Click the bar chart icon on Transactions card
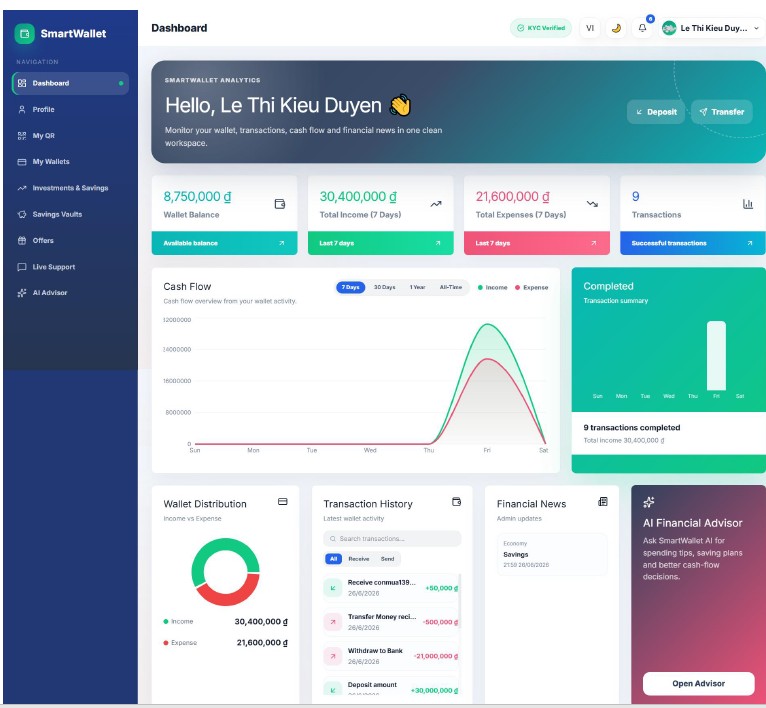The width and height of the screenshot is (766, 708). [x=748, y=204]
